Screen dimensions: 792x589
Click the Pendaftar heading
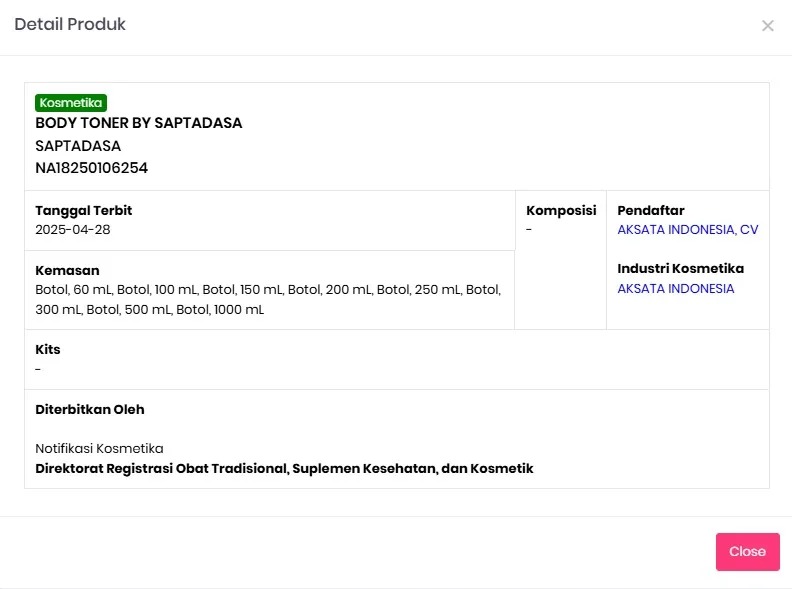[651, 211]
